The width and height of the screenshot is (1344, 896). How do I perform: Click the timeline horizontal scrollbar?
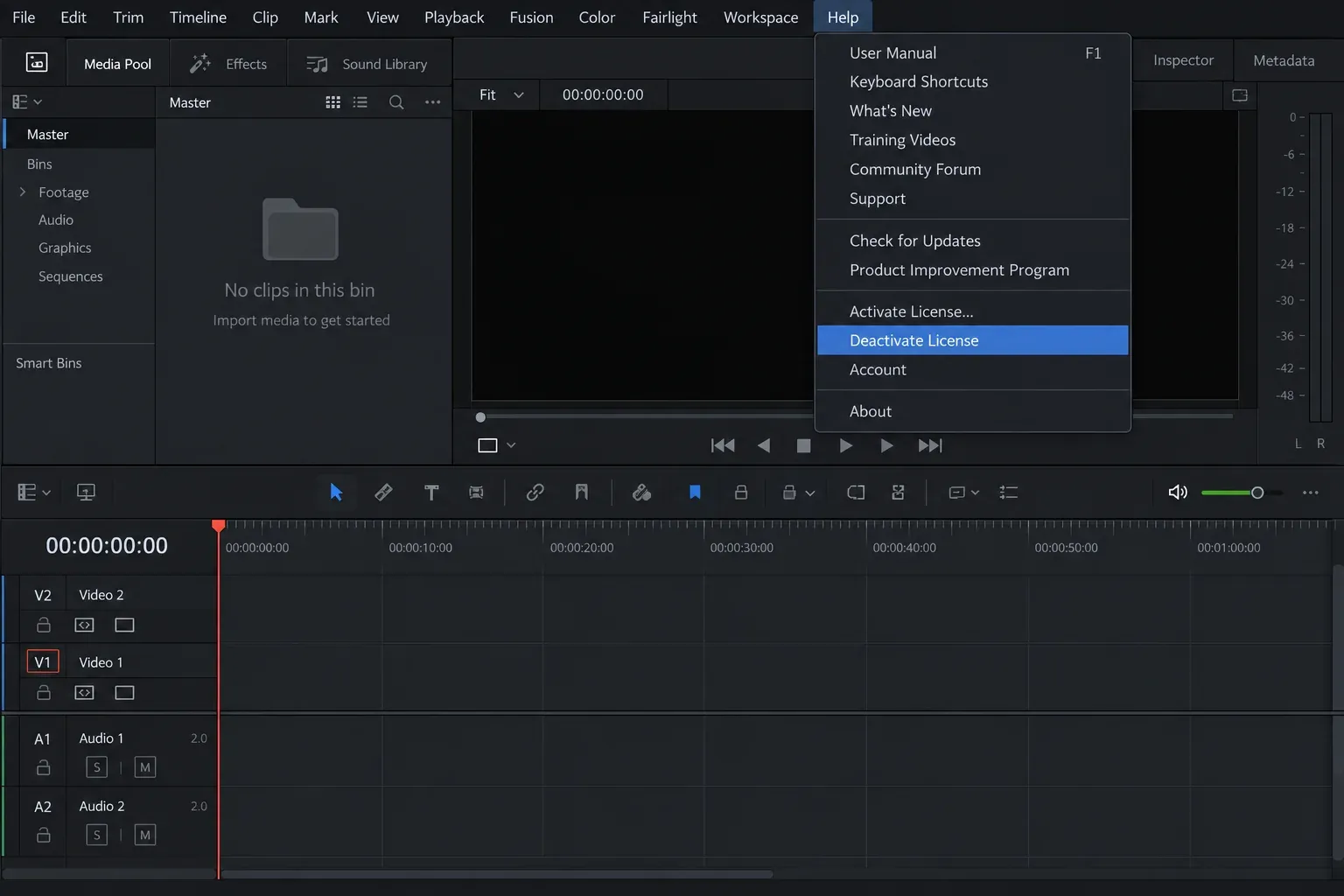coord(497,874)
